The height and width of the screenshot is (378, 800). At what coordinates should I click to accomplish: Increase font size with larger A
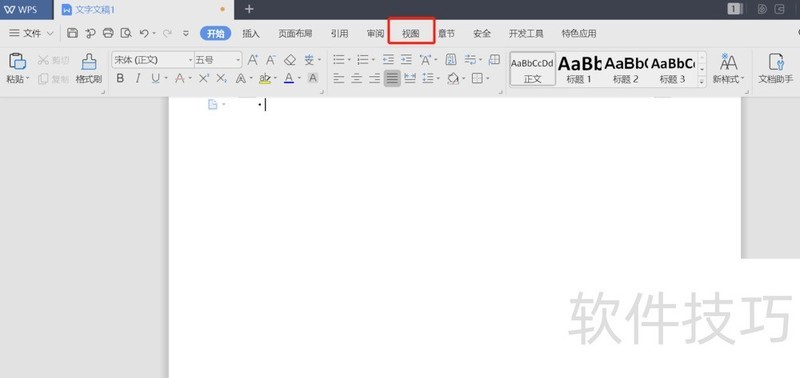click(x=253, y=60)
